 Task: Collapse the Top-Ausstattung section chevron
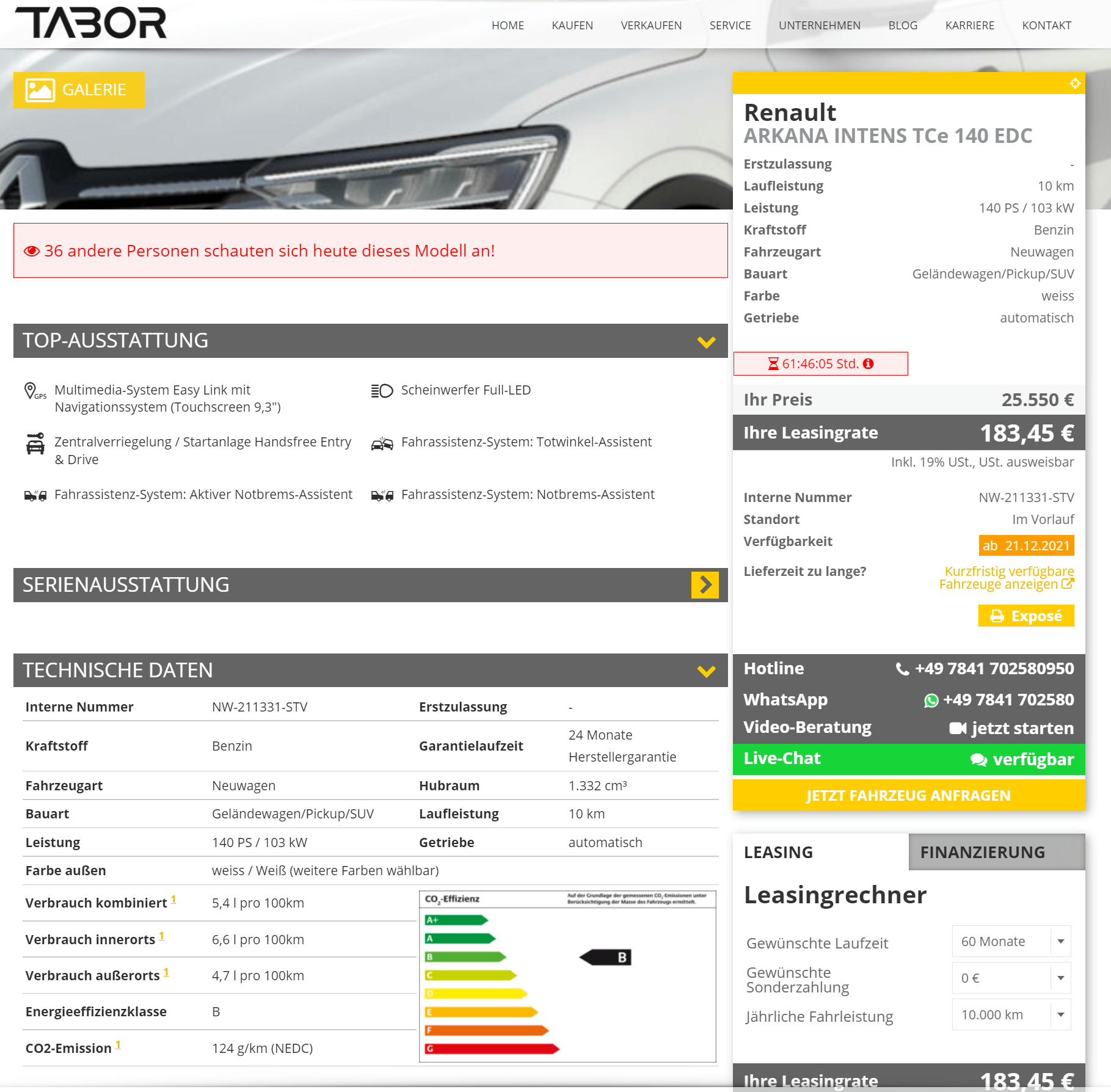click(x=707, y=342)
